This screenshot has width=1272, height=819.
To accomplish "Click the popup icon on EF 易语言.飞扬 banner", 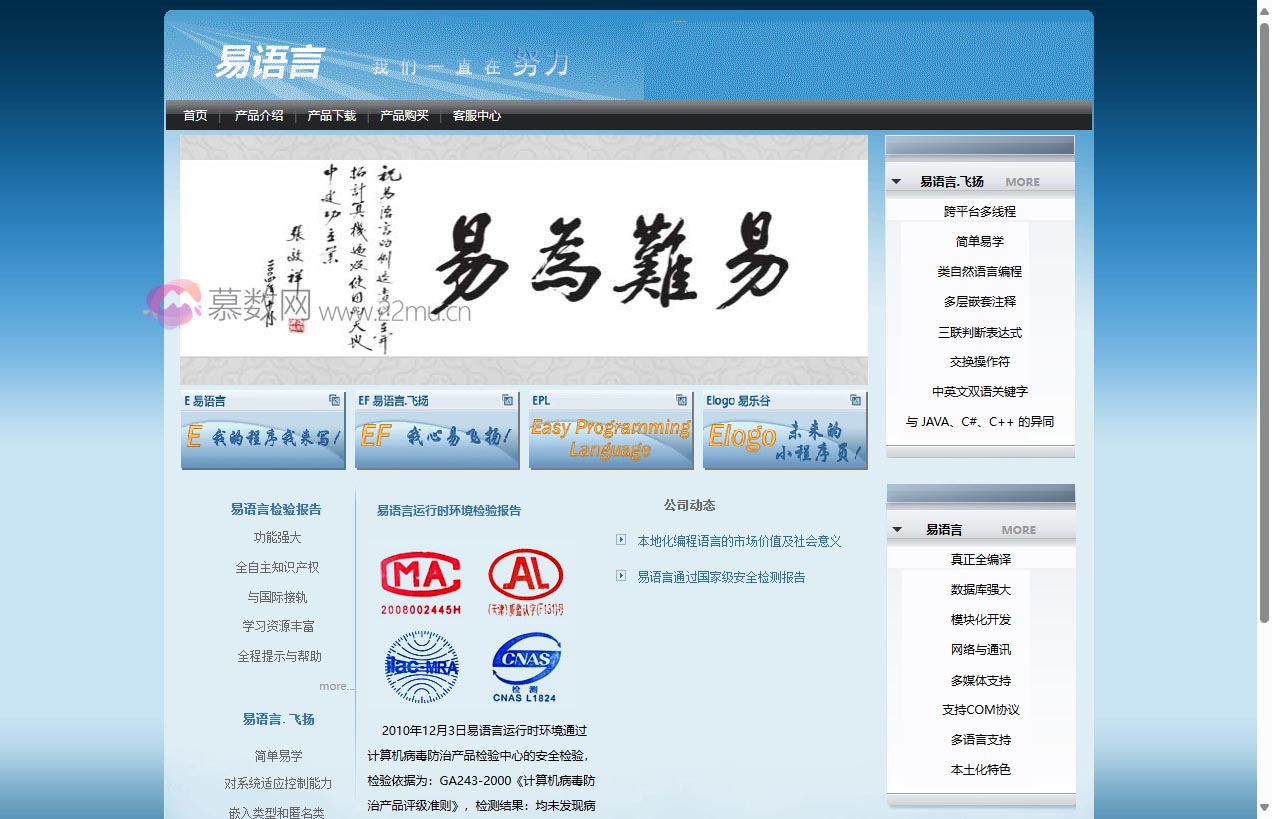I will (510, 400).
